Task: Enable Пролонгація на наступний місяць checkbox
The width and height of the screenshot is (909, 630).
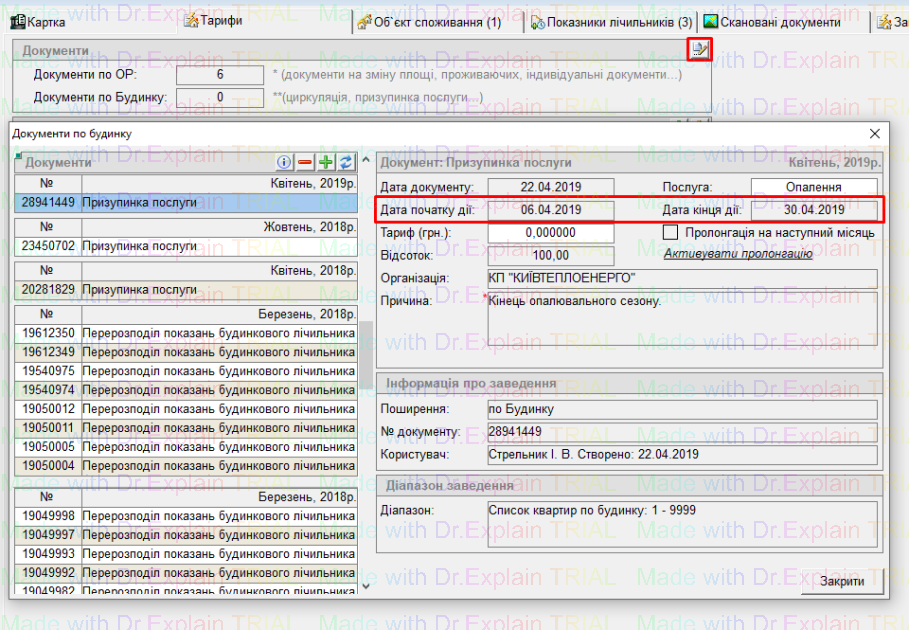Action: pos(671,232)
